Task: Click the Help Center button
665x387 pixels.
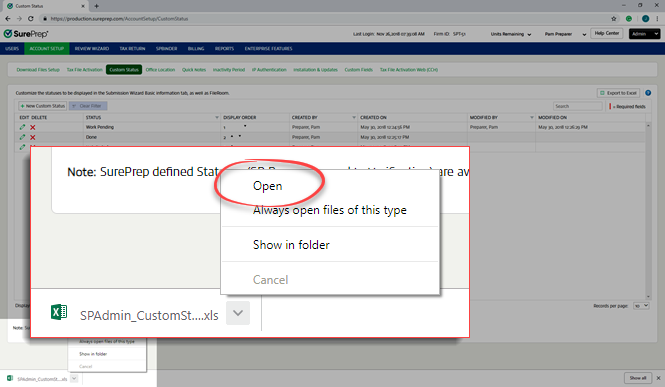Action: click(x=606, y=33)
